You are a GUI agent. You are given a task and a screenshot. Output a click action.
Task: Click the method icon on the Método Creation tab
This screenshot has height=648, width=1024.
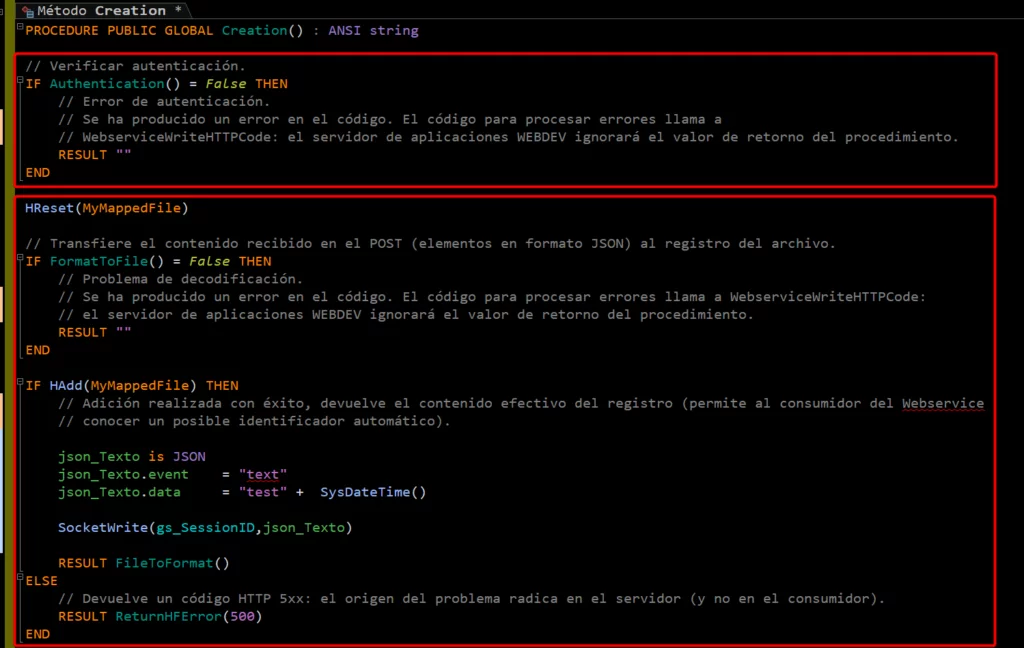point(28,10)
